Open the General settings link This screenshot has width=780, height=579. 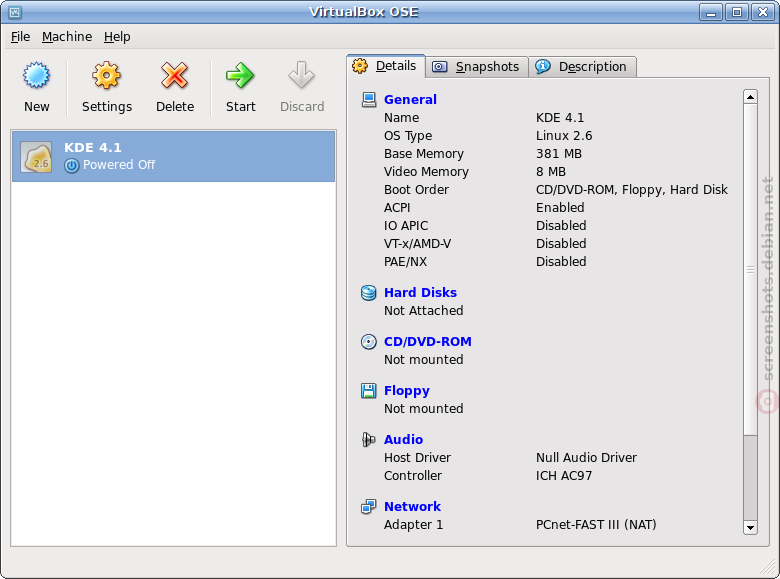click(410, 99)
